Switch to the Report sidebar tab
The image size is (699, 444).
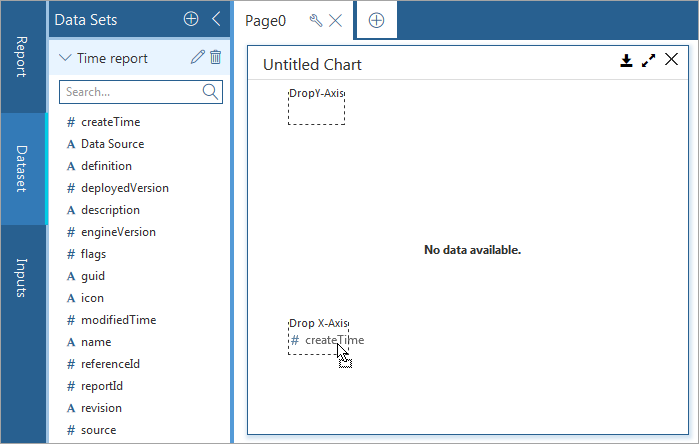(x=22, y=57)
